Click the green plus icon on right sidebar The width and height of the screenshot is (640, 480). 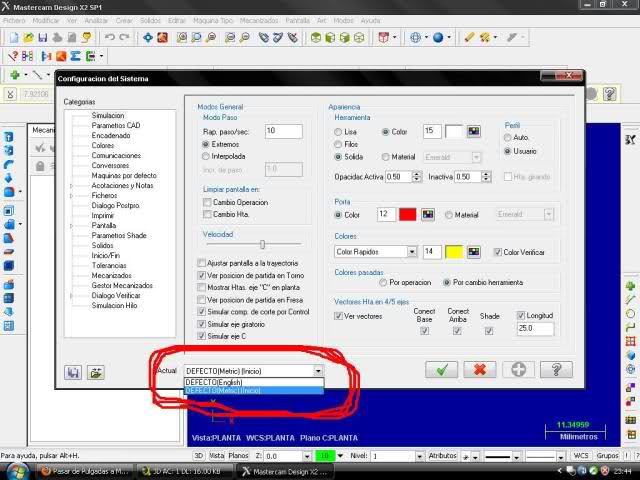pyautogui.click(x=630, y=286)
